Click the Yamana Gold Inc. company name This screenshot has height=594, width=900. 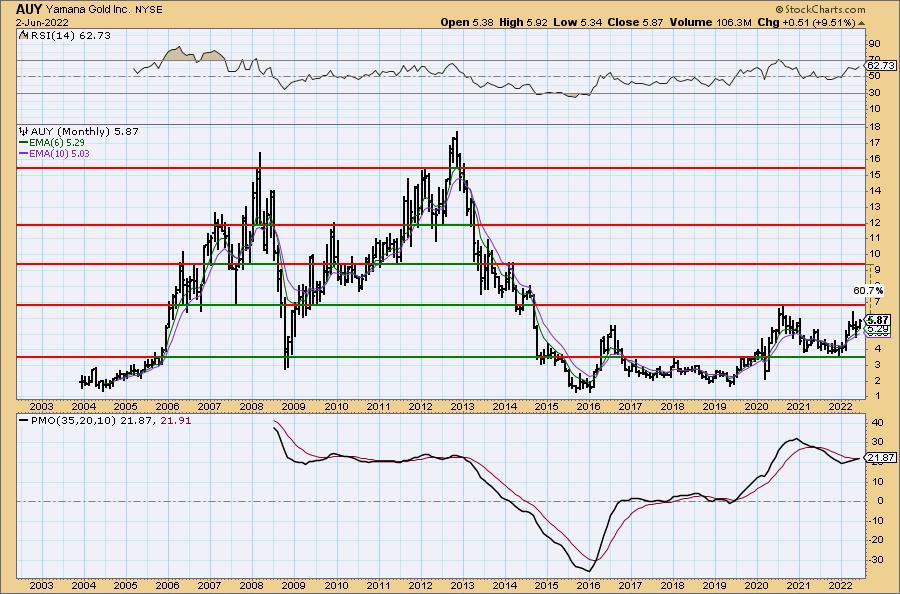point(89,10)
